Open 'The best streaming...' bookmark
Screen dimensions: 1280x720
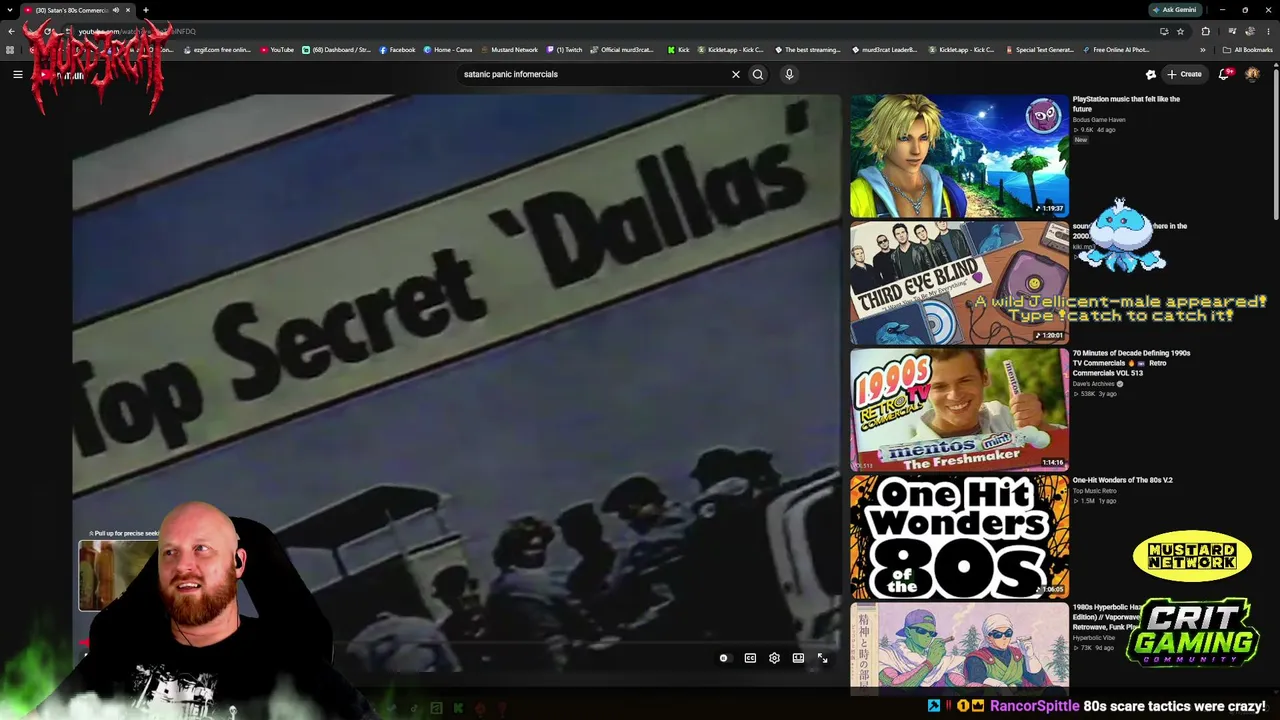tap(808, 50)
